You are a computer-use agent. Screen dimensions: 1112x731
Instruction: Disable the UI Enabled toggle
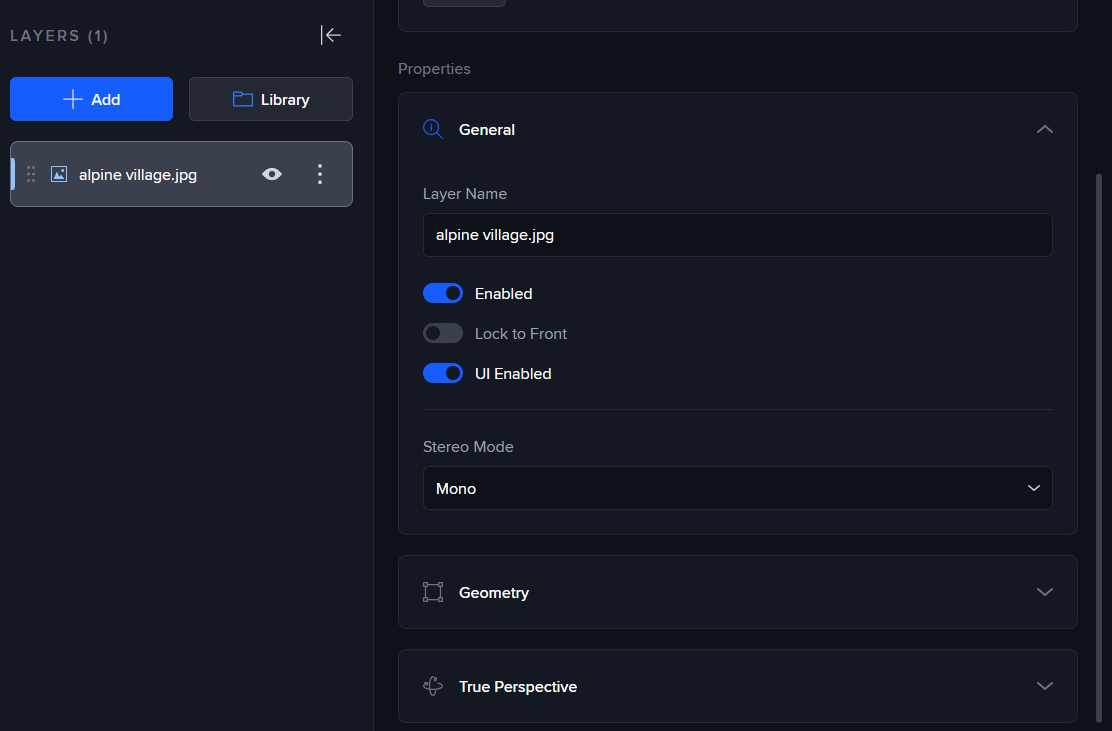443,373
